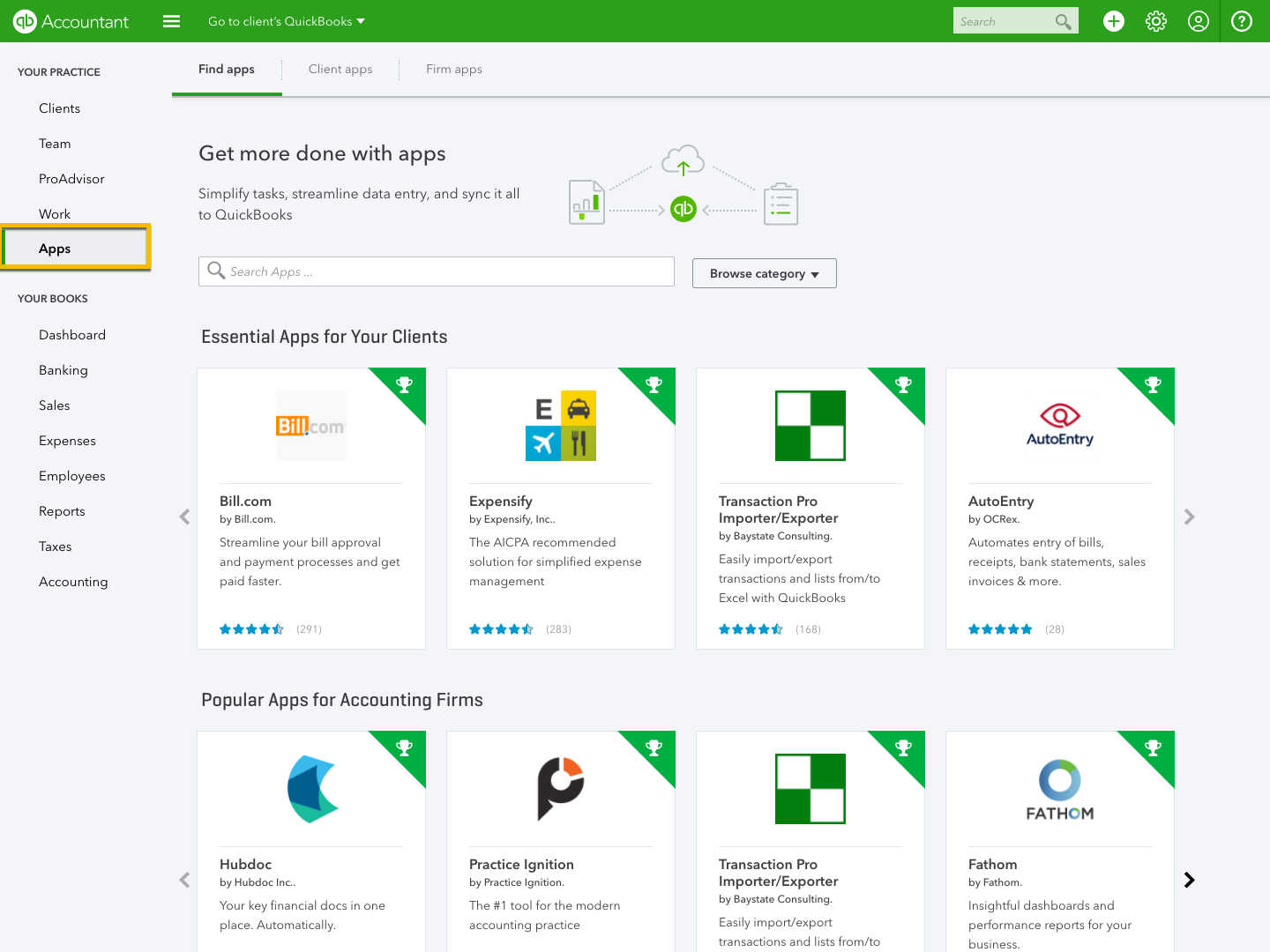1270x952 pixels.
Task: Click the Practice Ignition app logo
Action: [x=560, y=788]
